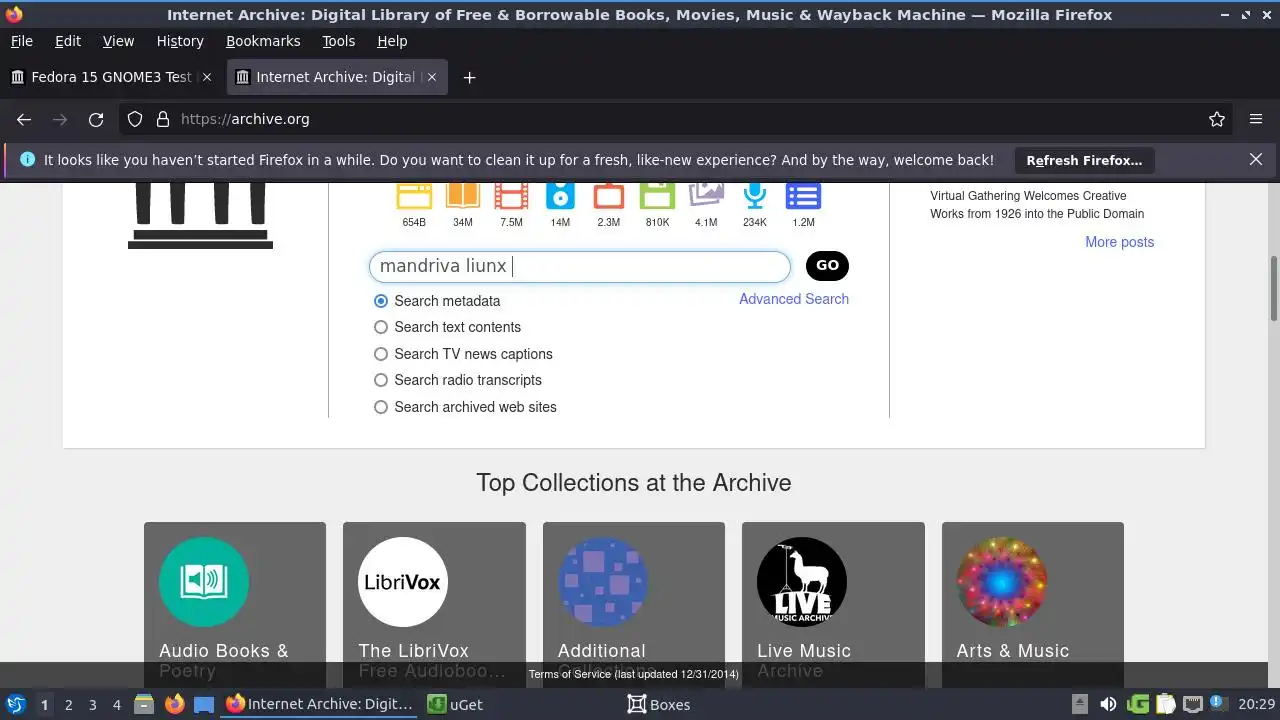The height and width of the screenshot is (720, 1280).
Task: Open the History menu
Action: (180, 41)
